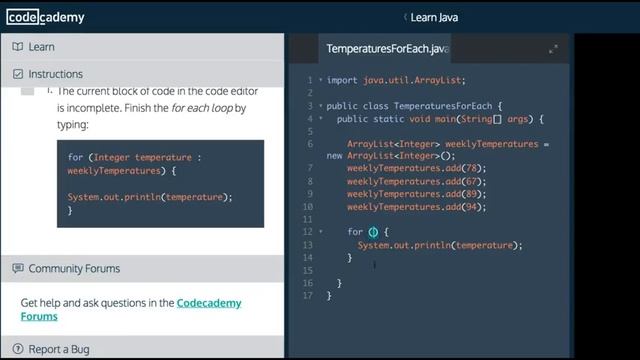This screenshot has width=640, height=360.
Task: Toggle the step 1 instruction checkbox
Action: tap(27, 91)
